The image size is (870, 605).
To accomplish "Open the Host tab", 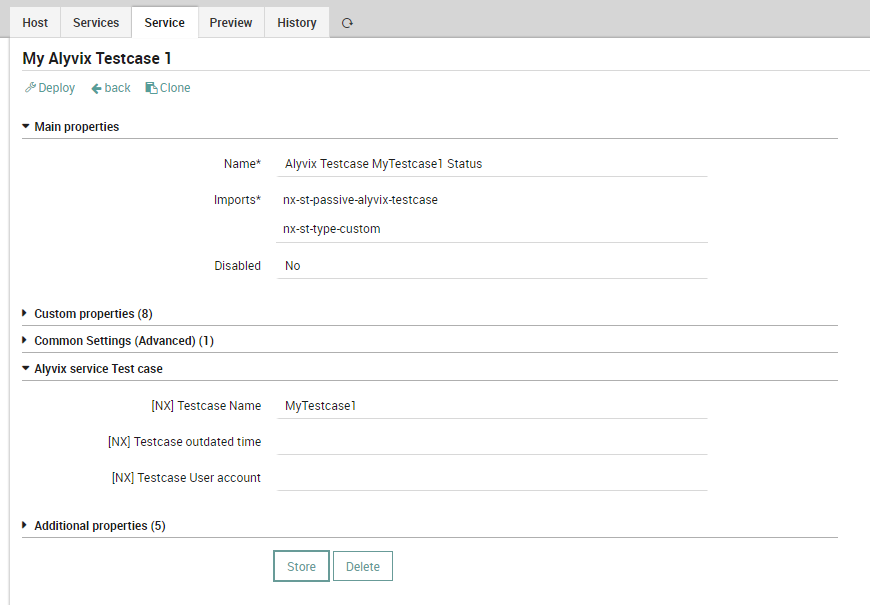I will click(x=35, y=23).
